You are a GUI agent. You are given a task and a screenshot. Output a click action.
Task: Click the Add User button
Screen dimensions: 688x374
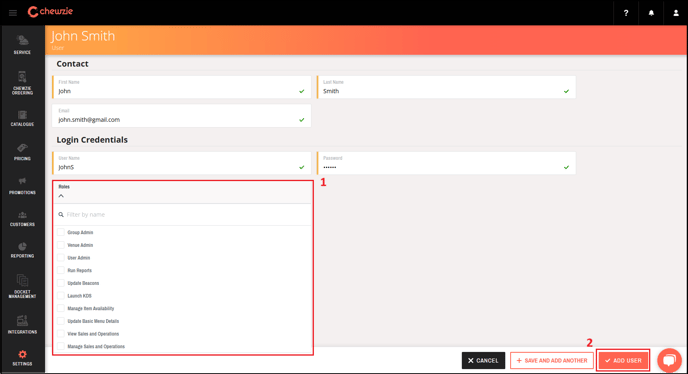click(623, 360)
